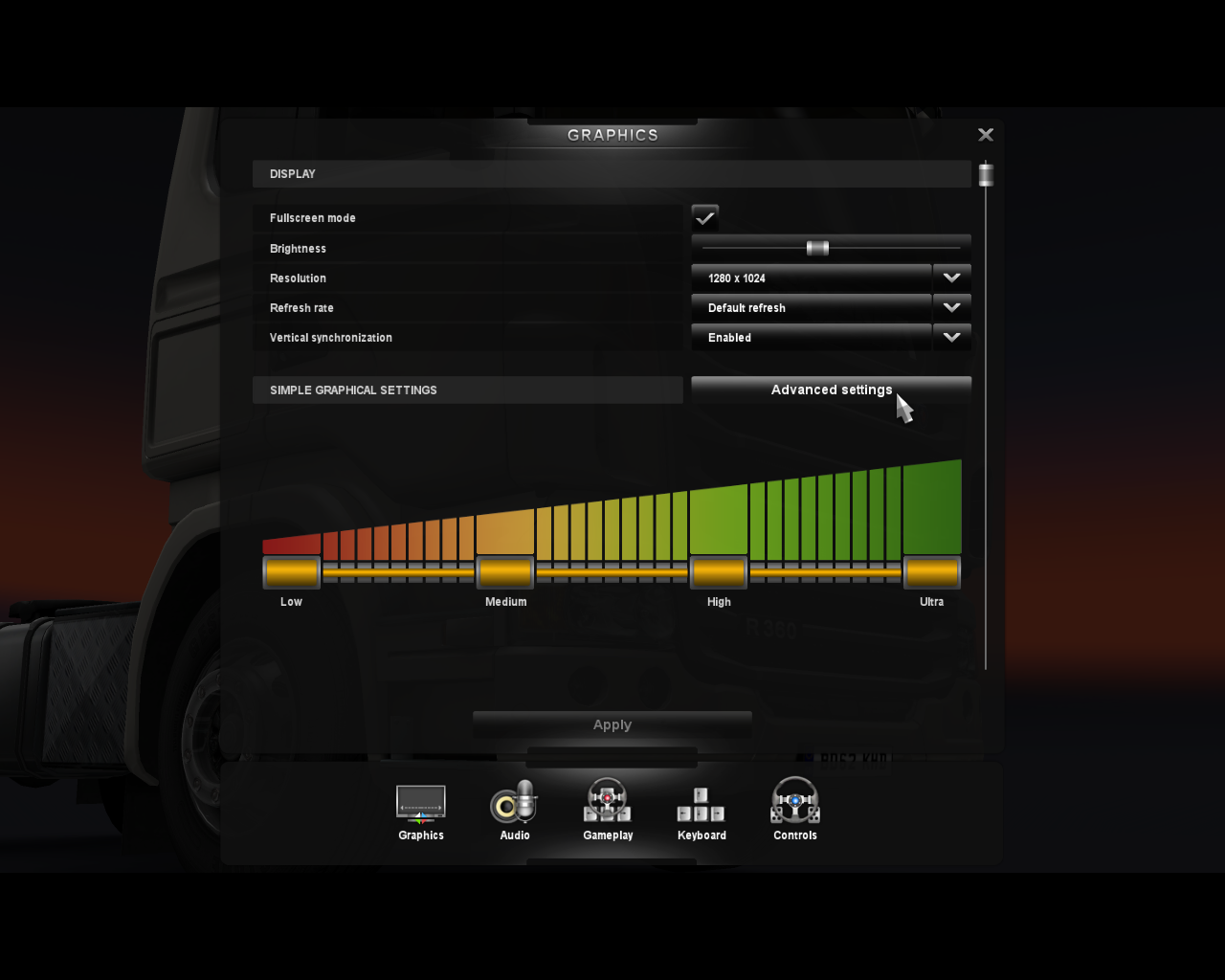Click the Fullscreen mode label
The height and width of the screenshot is (980, 1225).
(x=313, y=218)
